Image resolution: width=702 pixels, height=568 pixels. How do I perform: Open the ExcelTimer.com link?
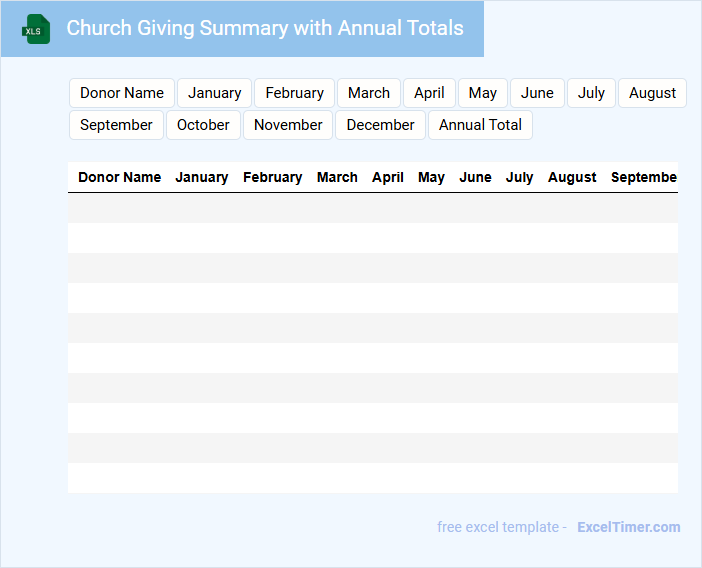[x=628, y=527]
